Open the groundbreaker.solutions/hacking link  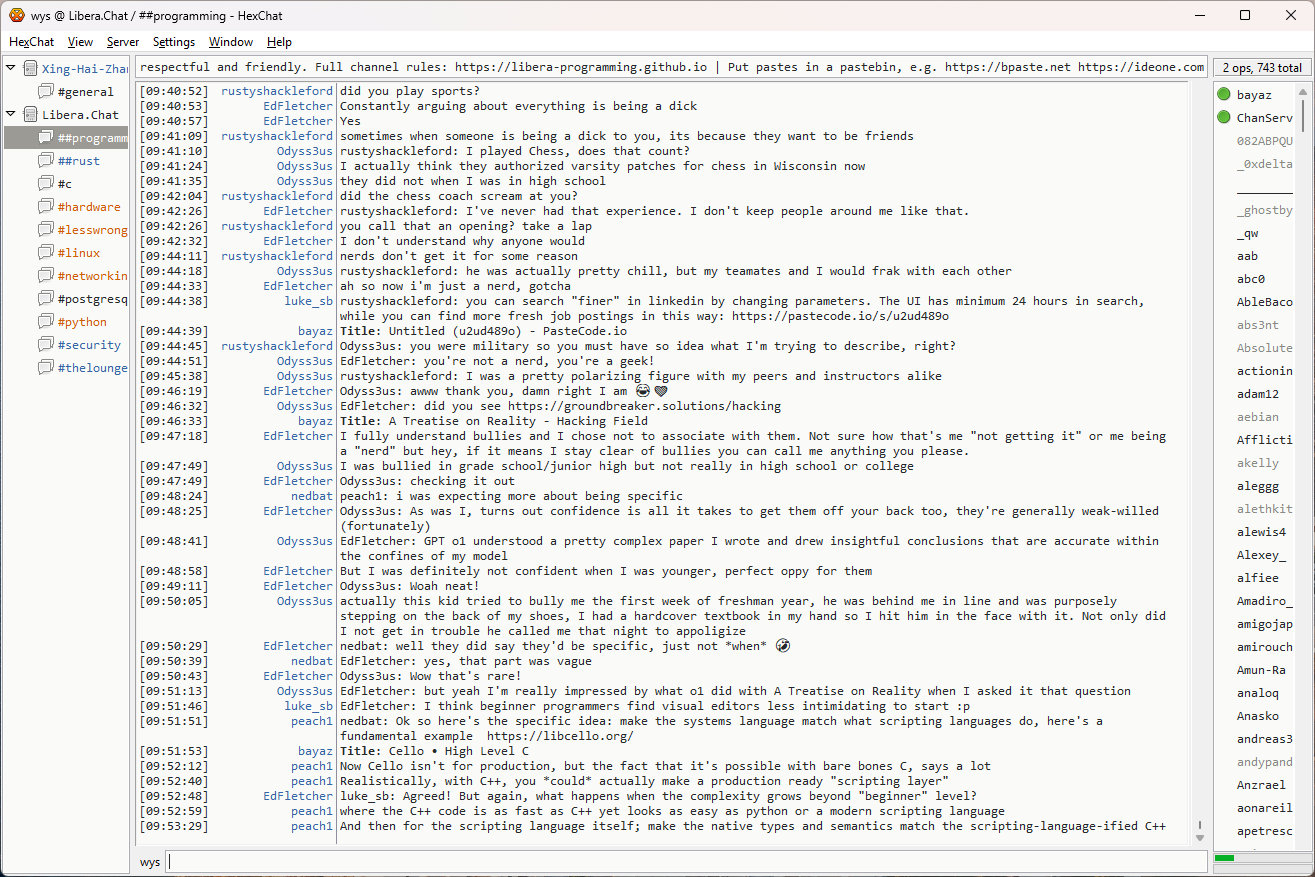click(644, 406)
